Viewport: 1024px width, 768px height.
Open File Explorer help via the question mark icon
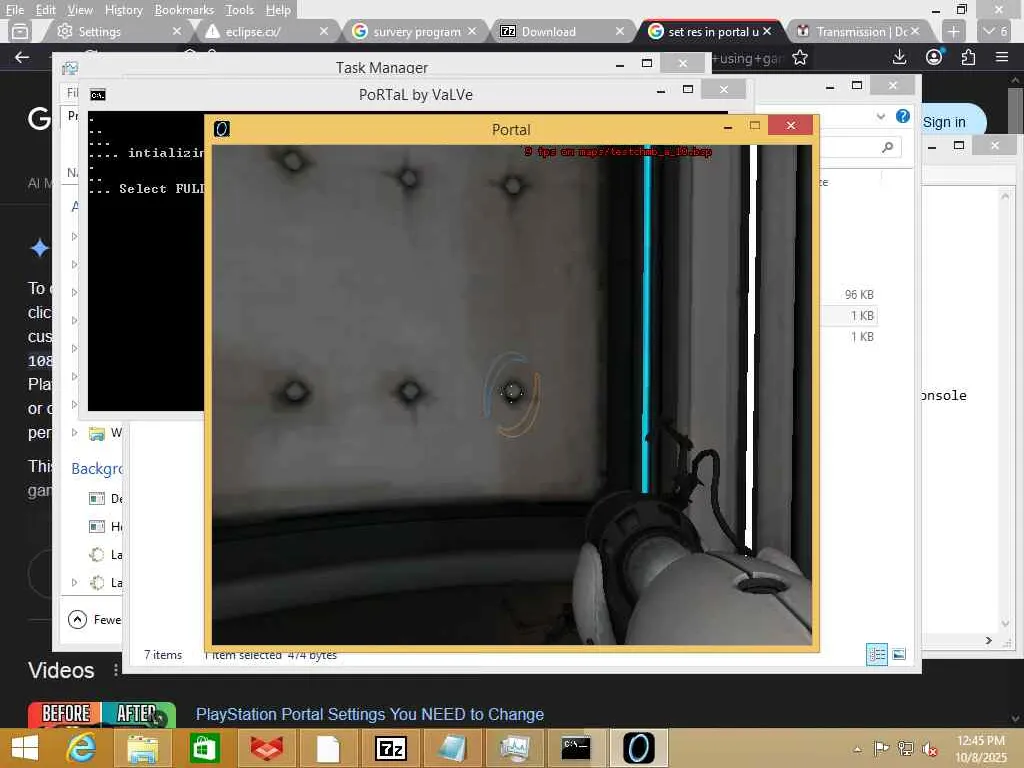click(x=903, y=116)
